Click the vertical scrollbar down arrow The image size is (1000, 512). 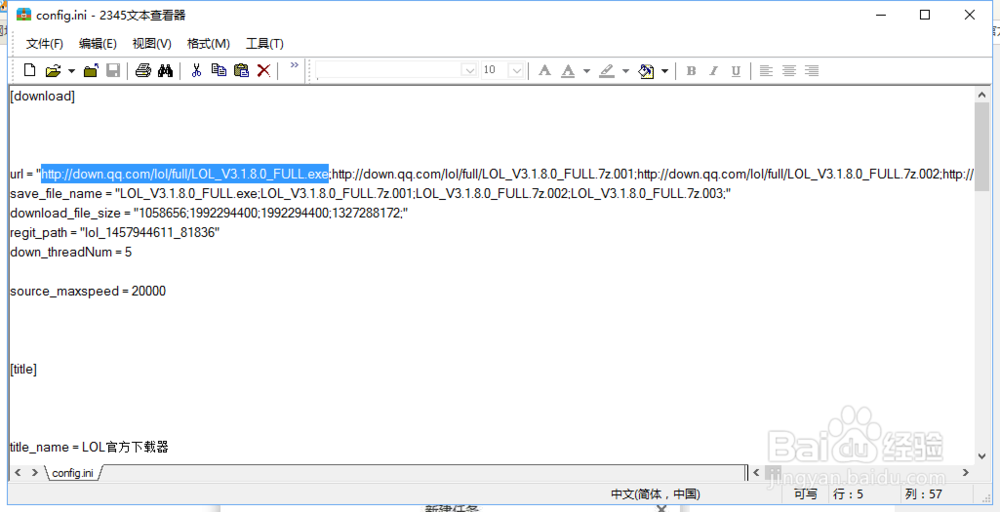982,455
